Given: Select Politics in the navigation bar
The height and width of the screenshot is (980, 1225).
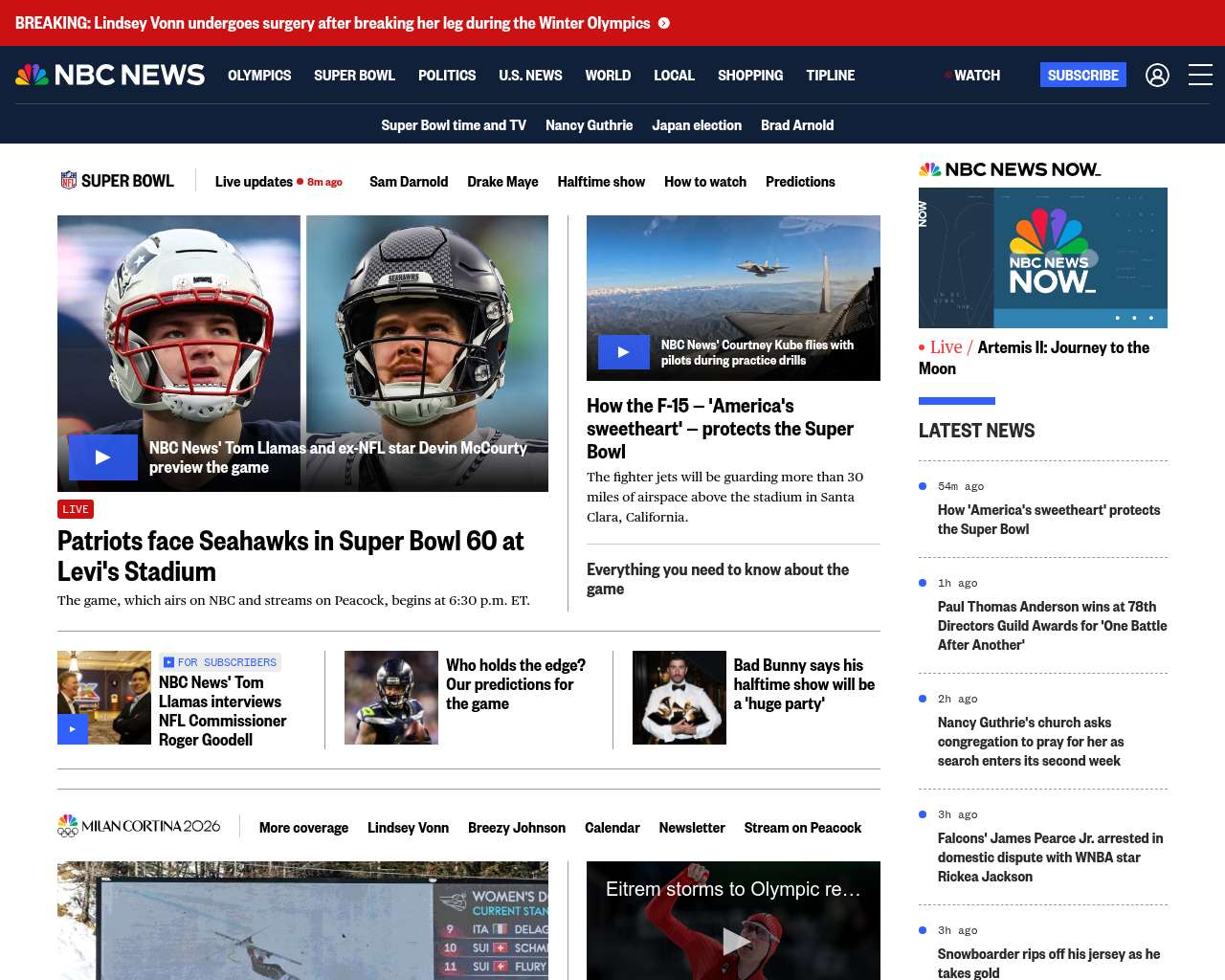Looking at the screenshot, I should coord(447,75).
